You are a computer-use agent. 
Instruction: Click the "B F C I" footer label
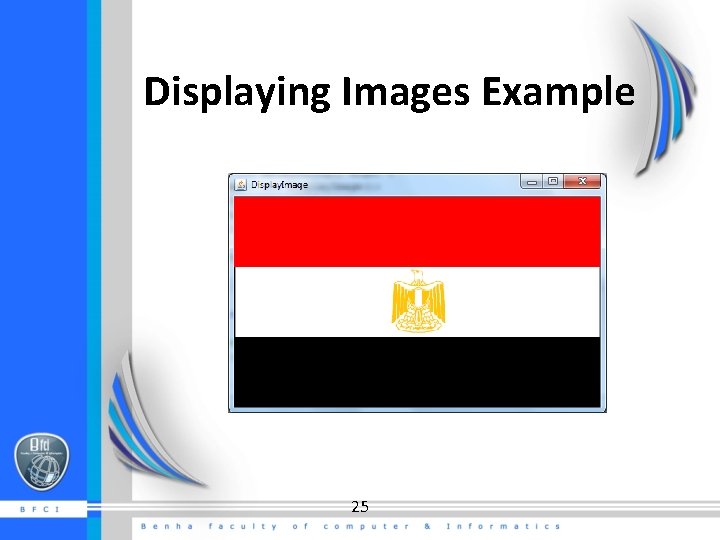point(40,509)
